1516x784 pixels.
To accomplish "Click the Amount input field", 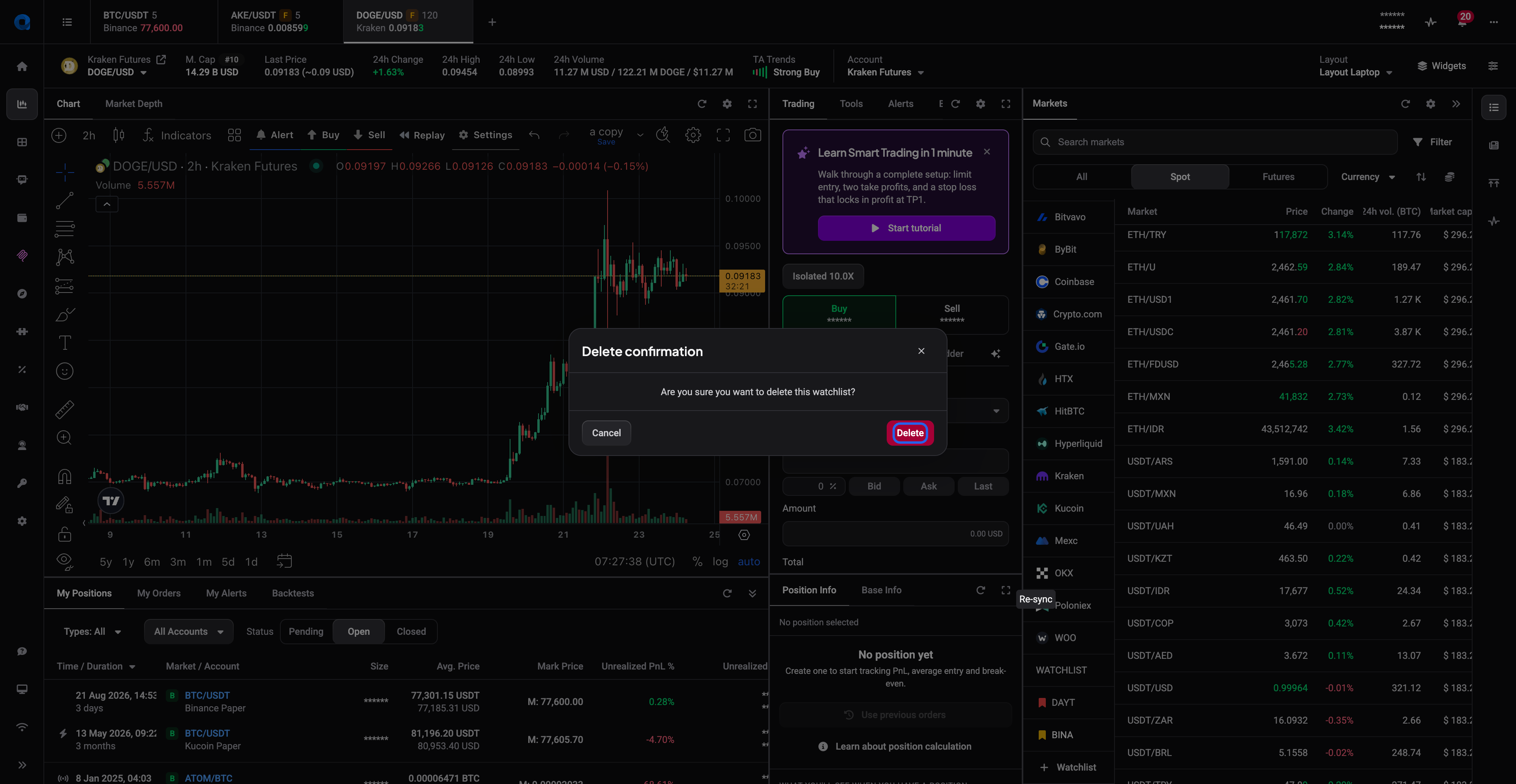I will 895,534.
